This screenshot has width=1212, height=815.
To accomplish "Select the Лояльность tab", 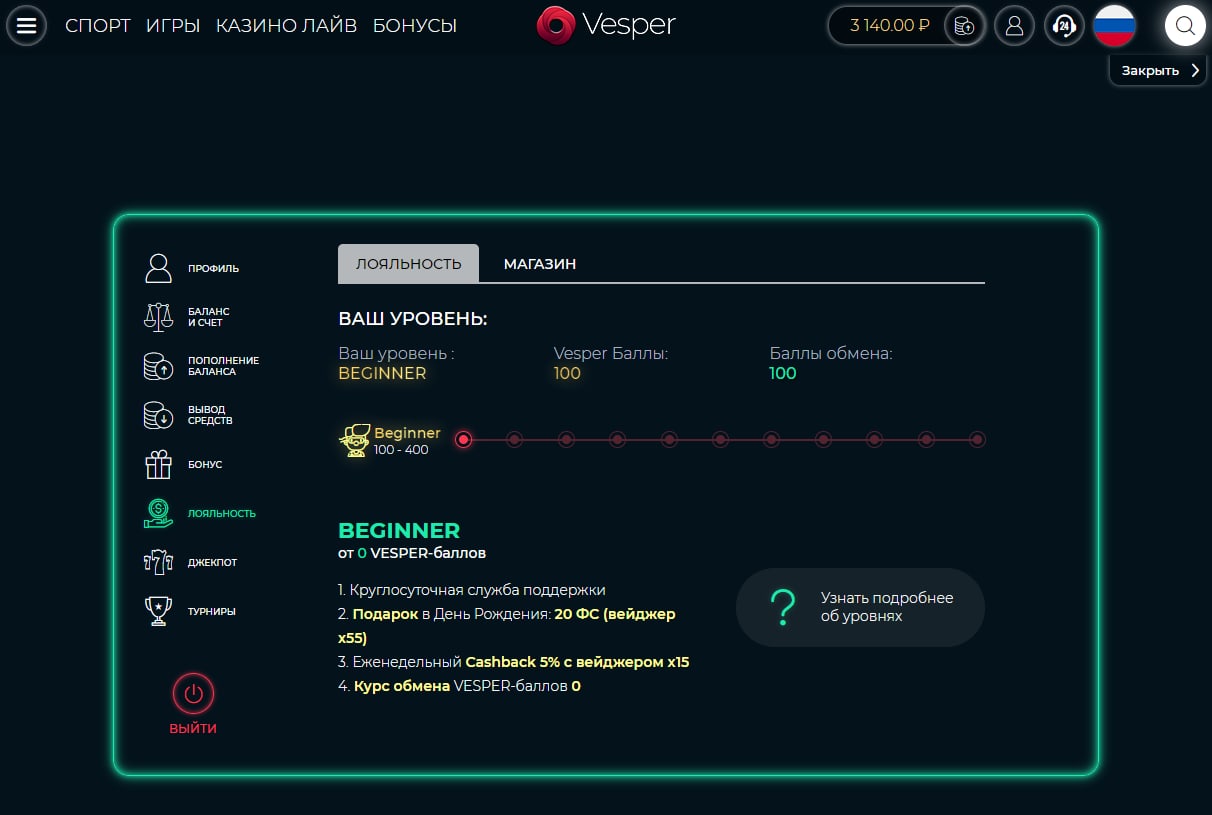I will point(408,264).
